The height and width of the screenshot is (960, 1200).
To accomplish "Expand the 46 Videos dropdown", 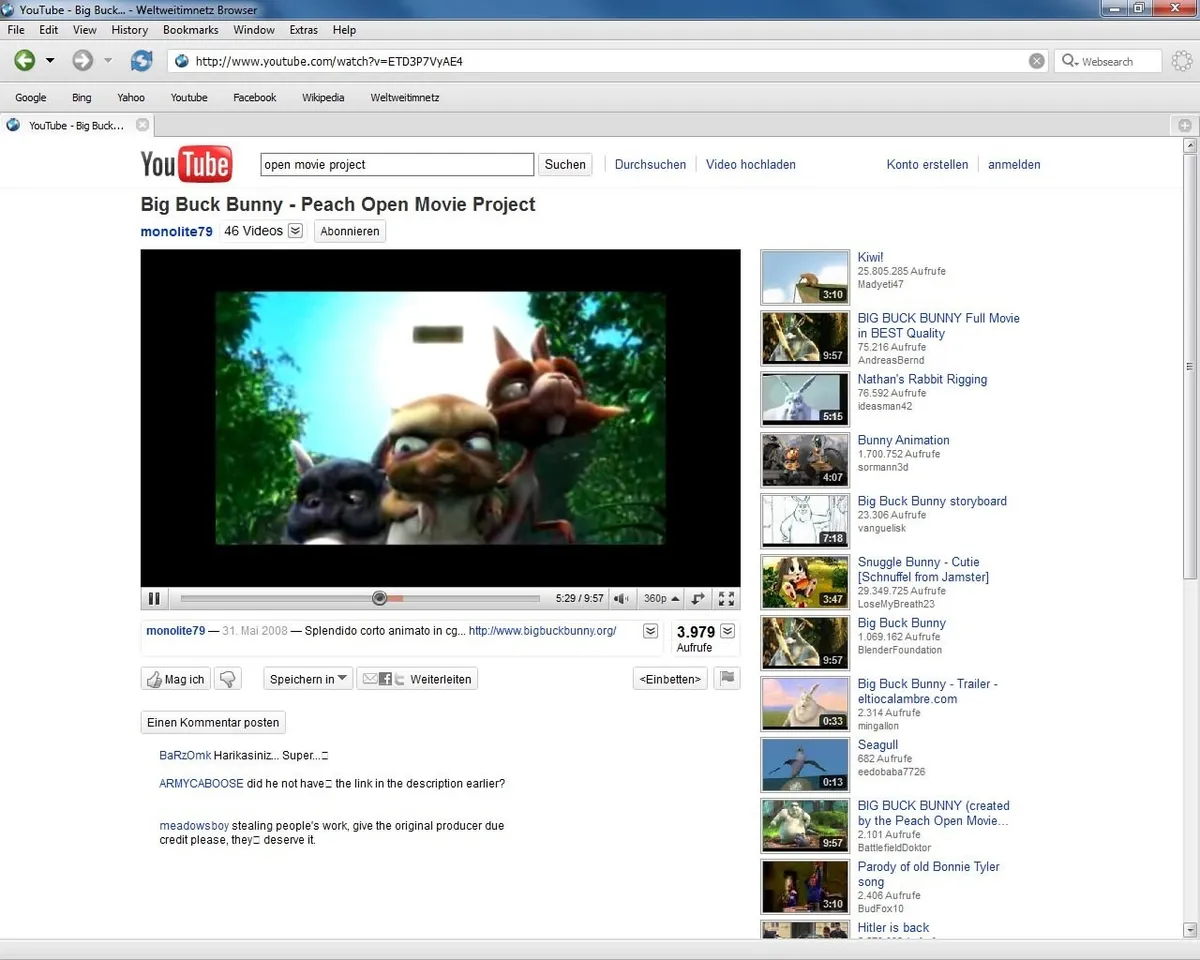I will (x=294, y=230).
